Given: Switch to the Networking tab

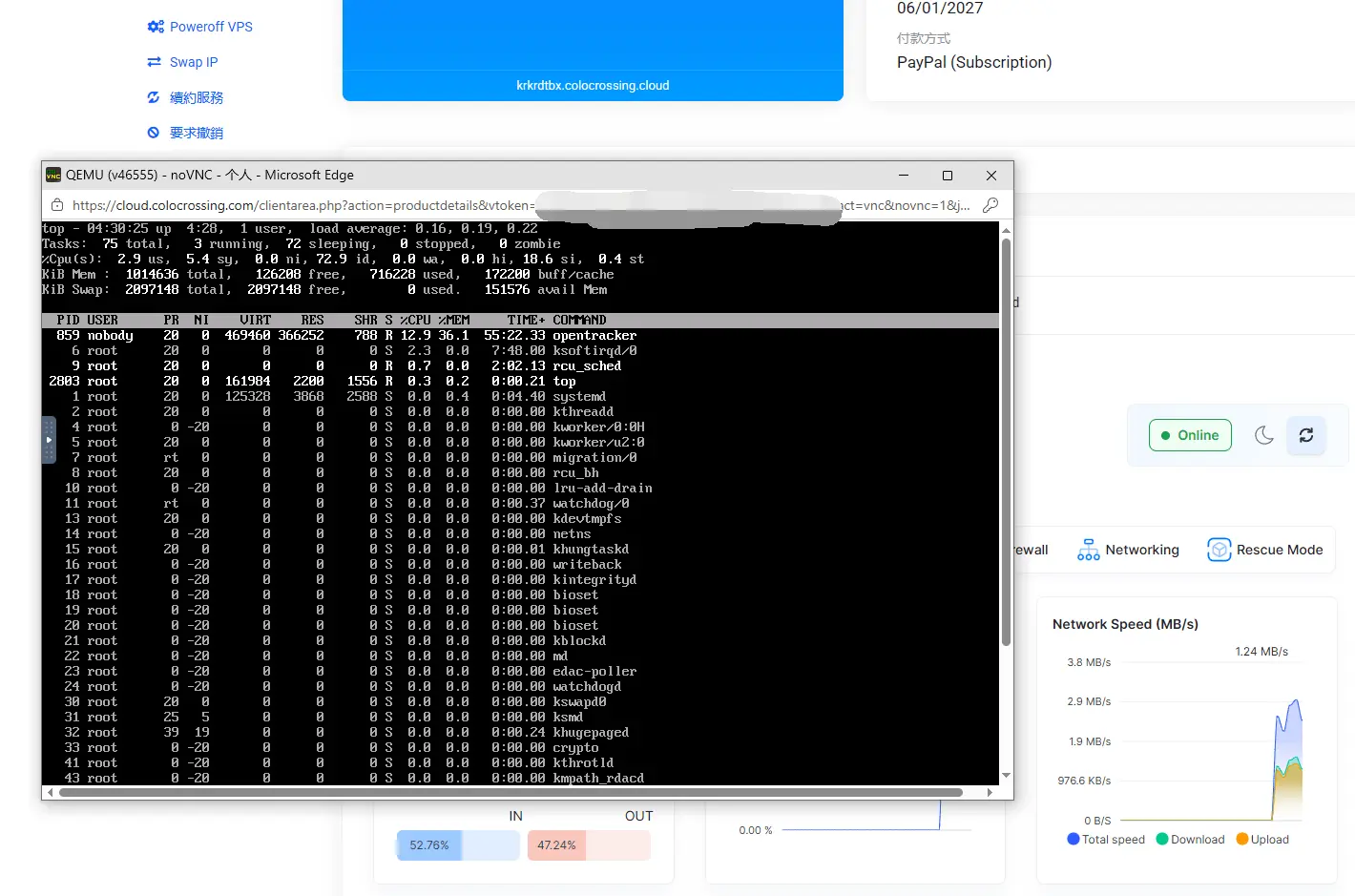Looking at the screenshot, I should click(1128, 550).
